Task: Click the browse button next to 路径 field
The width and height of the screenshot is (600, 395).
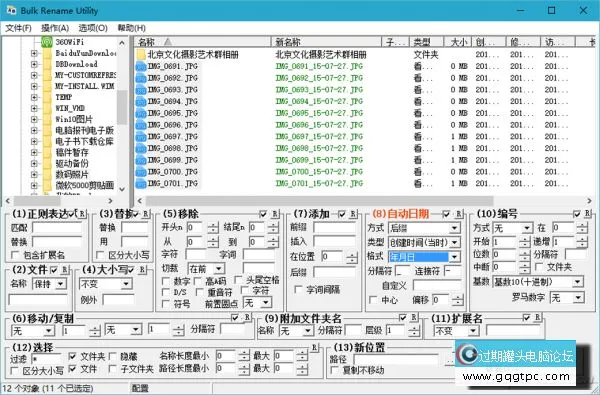Action: (450, 360)
